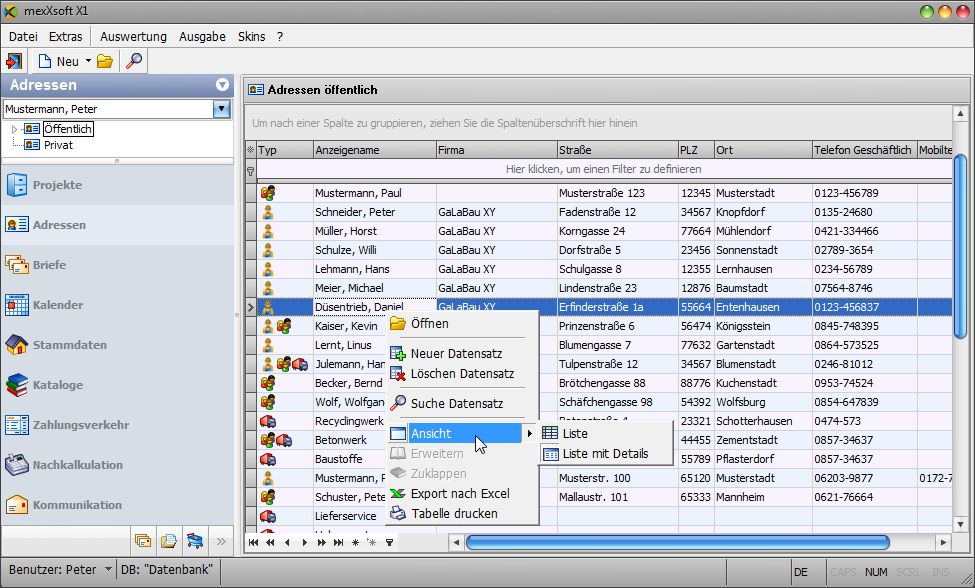The width and height of the screenshot is (975, 588).
Task: Go to previous record navigator button
Action: 287,543
